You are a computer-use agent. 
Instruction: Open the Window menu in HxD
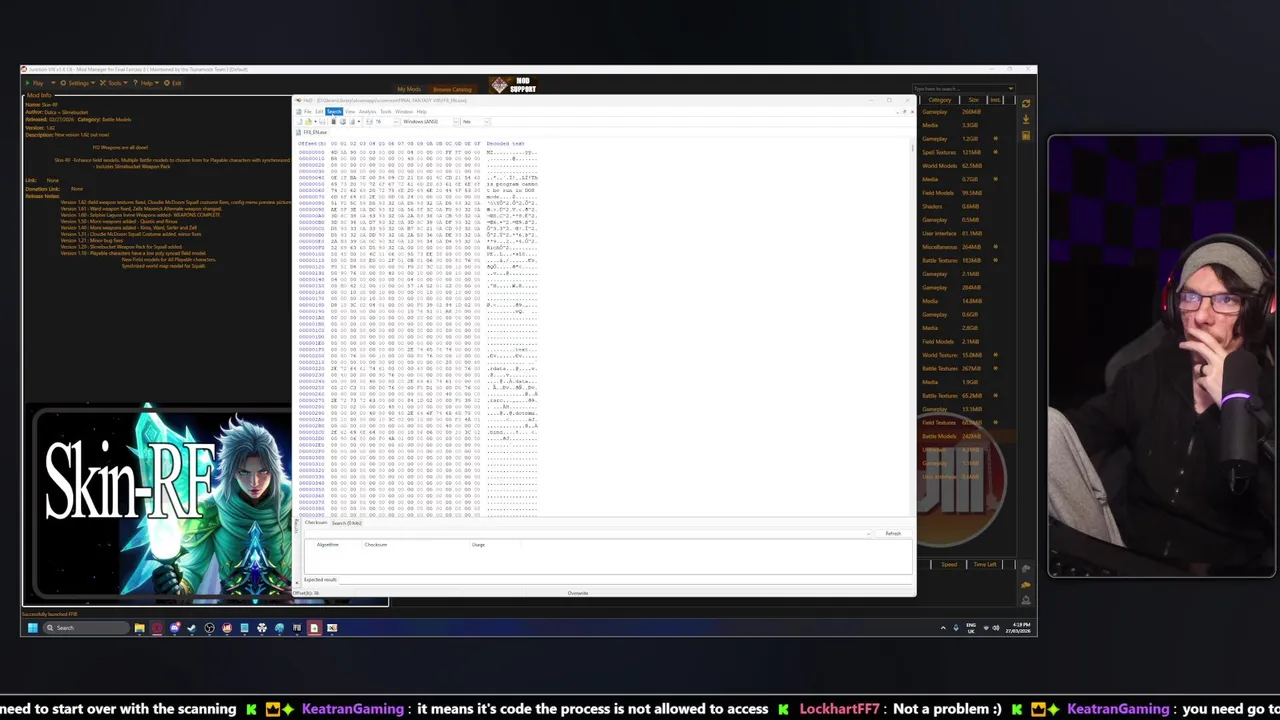click(x=404, y=111)
